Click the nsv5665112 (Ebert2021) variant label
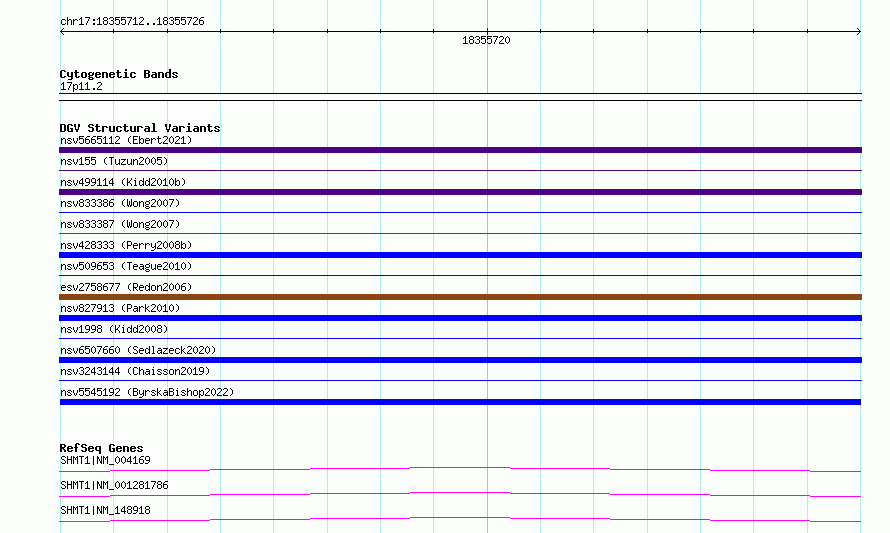The height and width of the screenshot is (533, 890). click(x=126, y=140)
